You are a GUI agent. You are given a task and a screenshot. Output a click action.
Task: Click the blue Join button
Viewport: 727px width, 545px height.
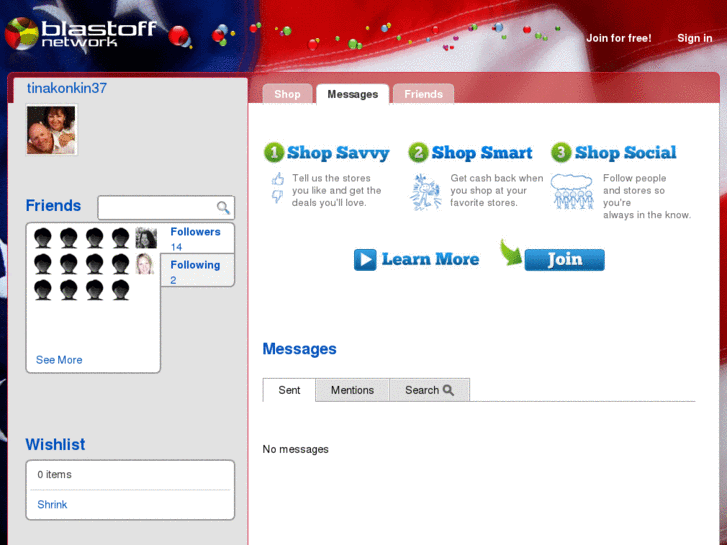pyautogui.click(x=564, y=260)
